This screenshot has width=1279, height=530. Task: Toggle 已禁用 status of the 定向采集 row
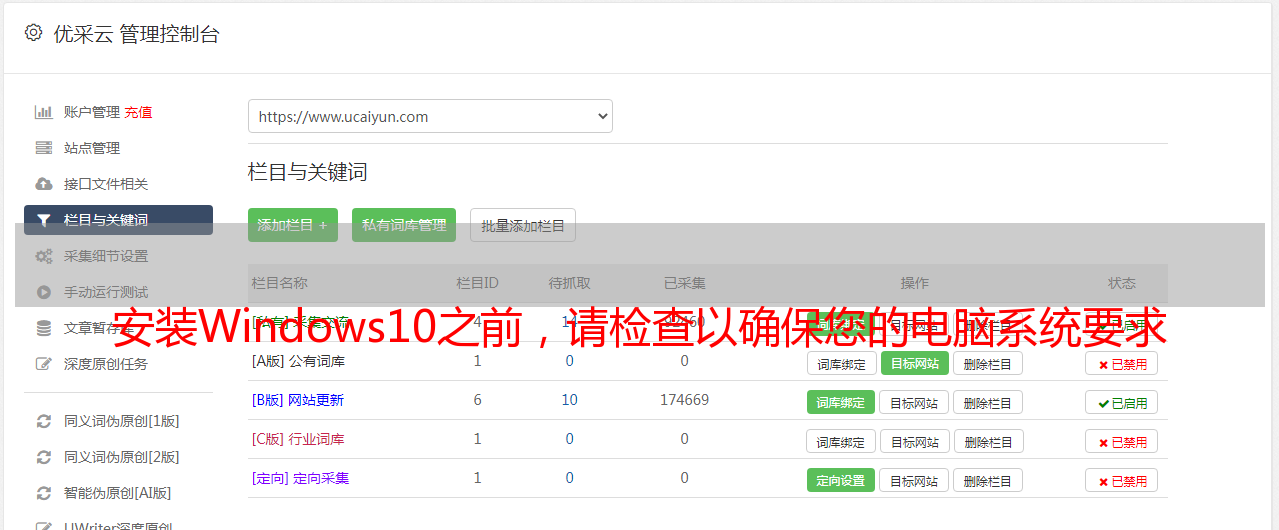tap(1122, 480)
